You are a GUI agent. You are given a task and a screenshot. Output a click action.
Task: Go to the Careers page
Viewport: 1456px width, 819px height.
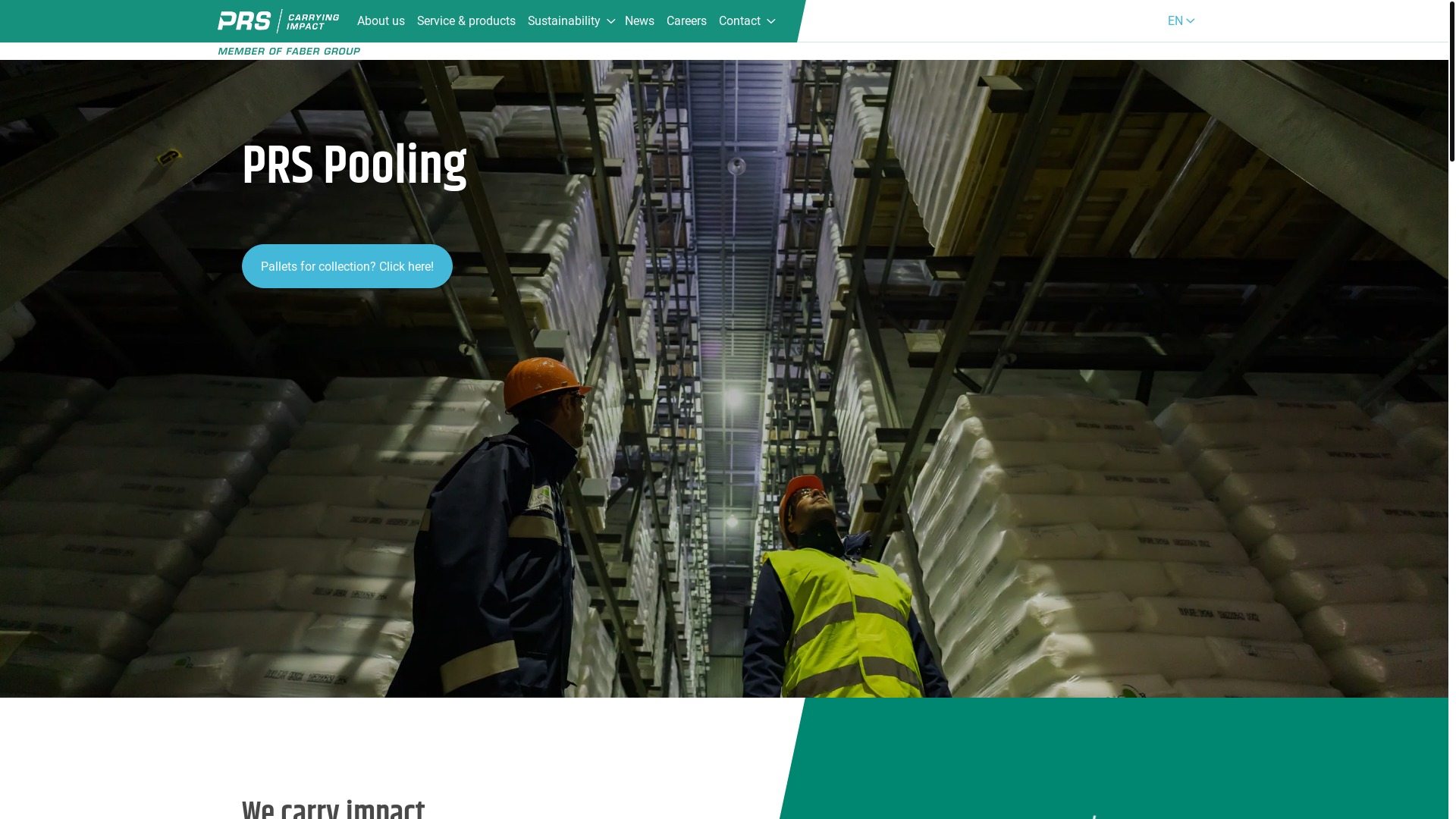click(686, 21)
